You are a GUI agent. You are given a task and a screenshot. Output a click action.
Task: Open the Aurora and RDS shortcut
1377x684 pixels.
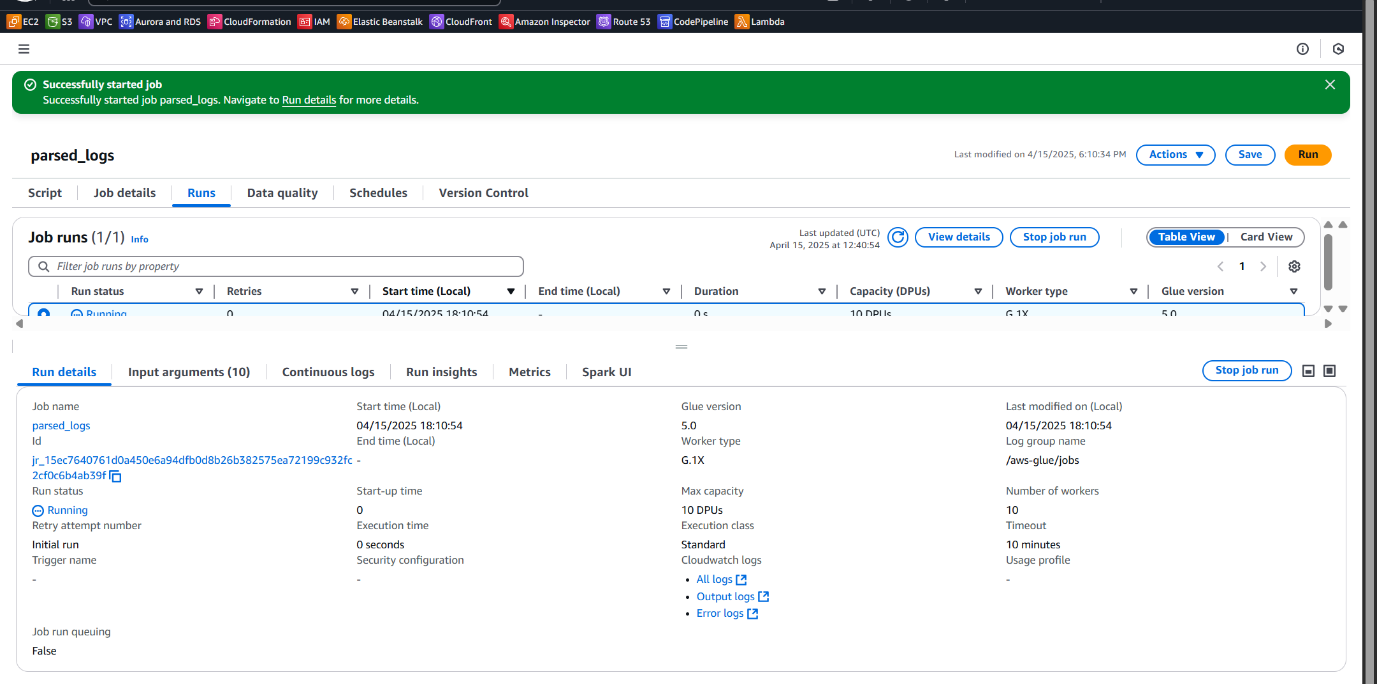click(x=160, y=21)
